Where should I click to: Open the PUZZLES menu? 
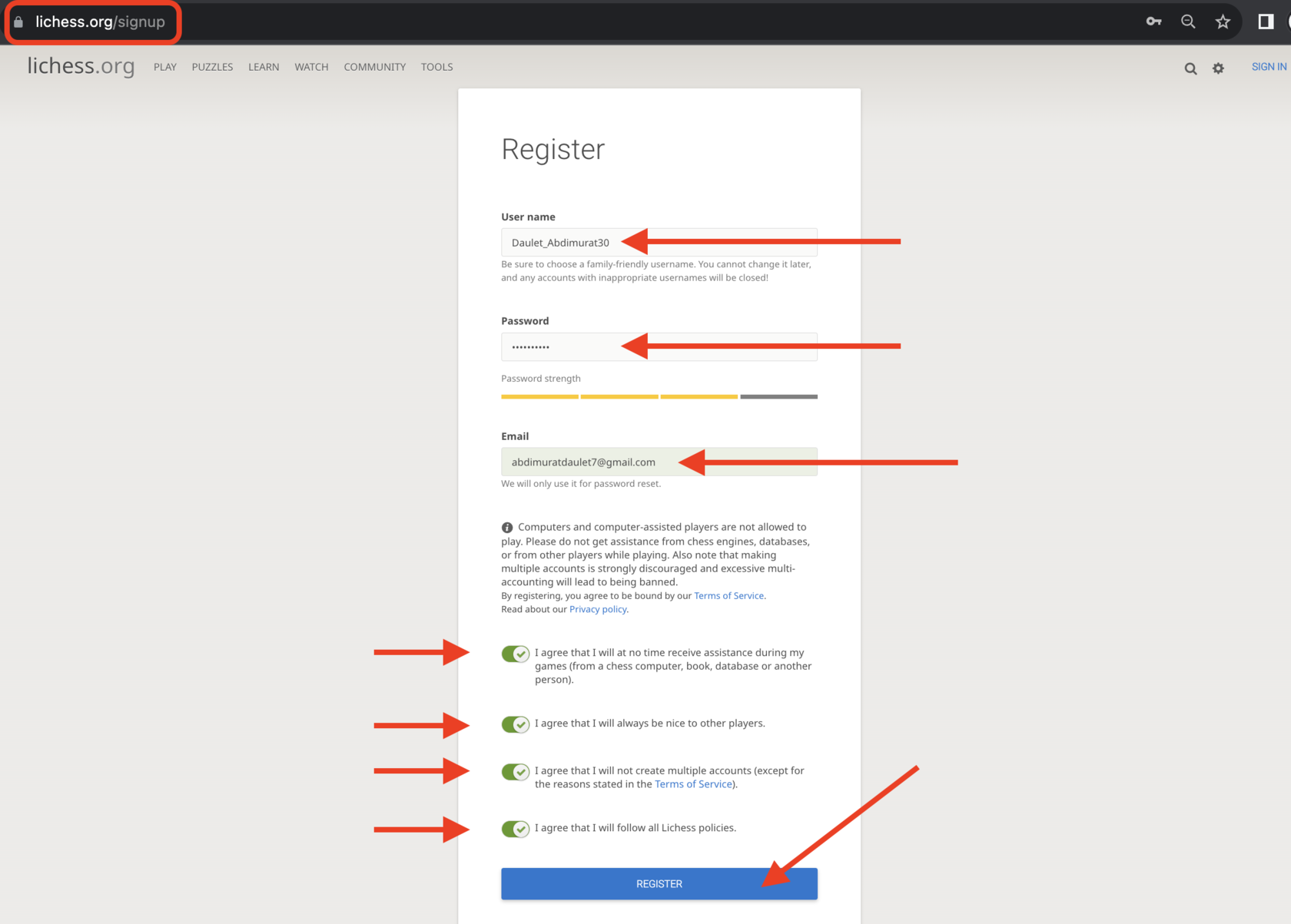[212, 67]
